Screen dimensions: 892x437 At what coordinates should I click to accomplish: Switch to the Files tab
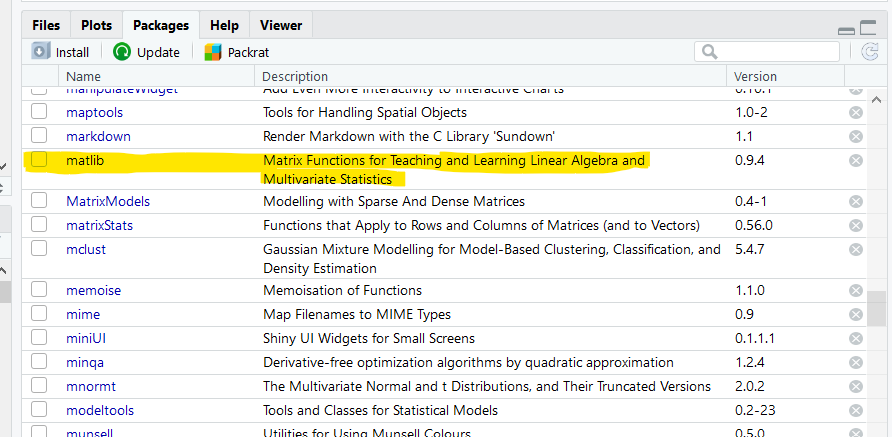(45, 25)
